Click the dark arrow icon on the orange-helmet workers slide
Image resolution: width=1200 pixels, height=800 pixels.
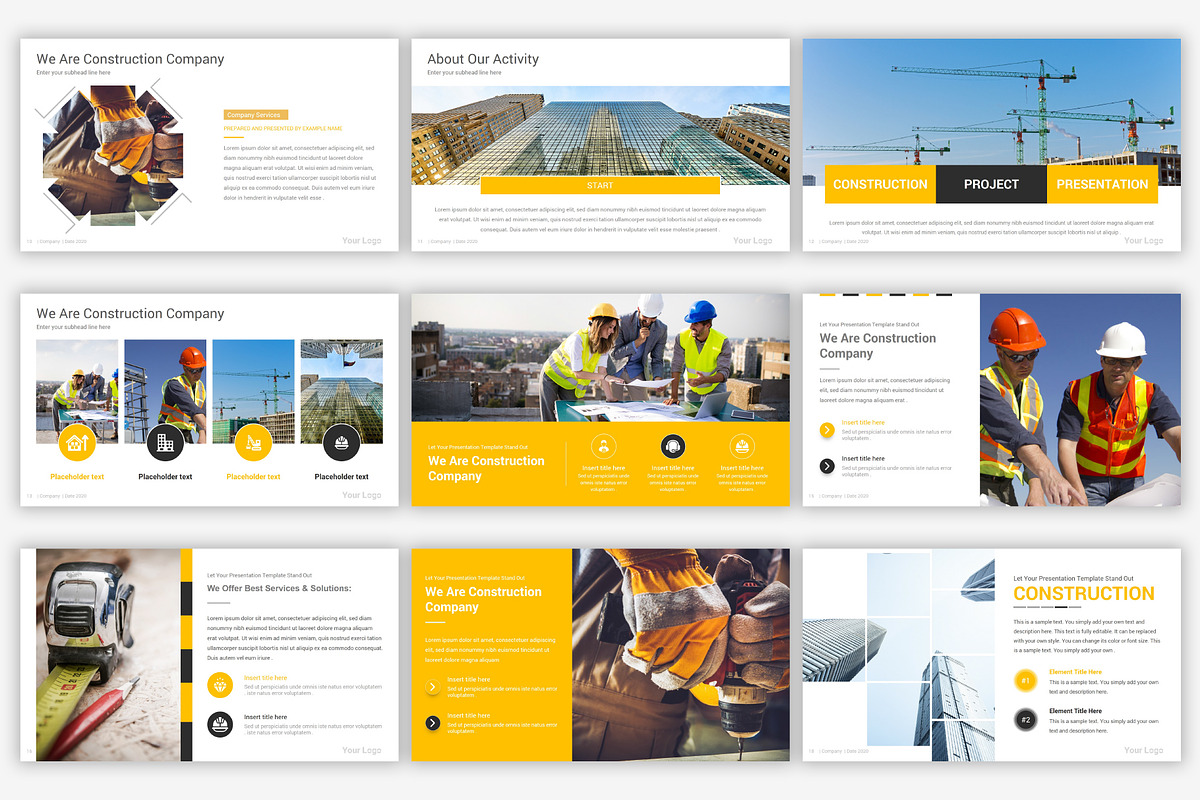[x=827, y=466]
